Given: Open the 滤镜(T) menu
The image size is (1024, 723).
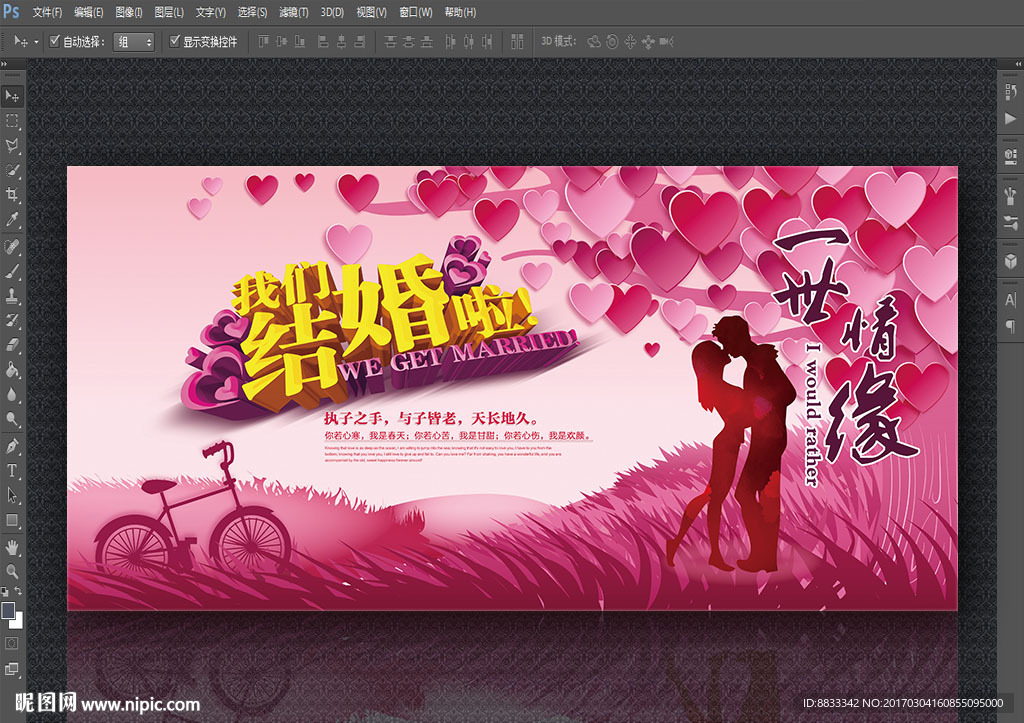Looking at the screenshot, I should (x=293, y=12).
